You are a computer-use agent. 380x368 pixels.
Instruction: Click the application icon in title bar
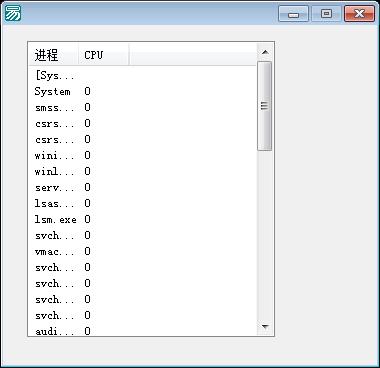(13, 14)
